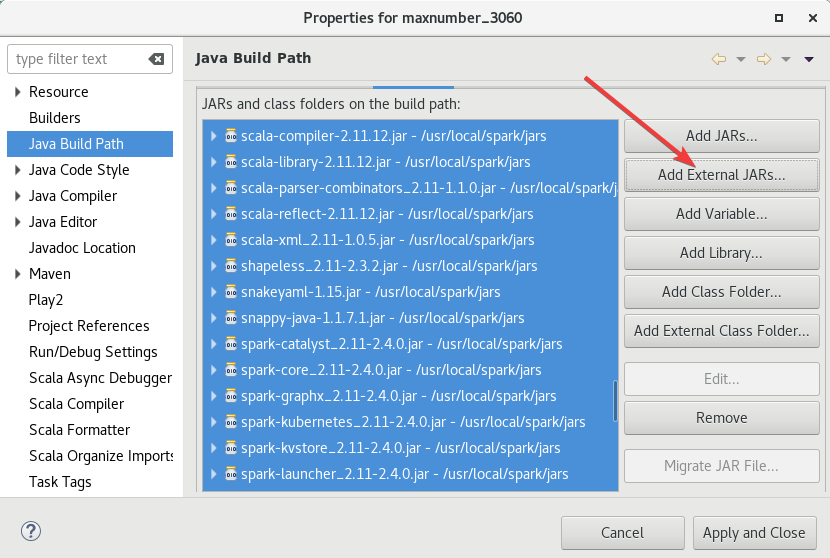Viewport: 830px width, 558px height.
Task: Click the snakeyaml-1.15.jar jar icon
Action: click(231, 291)
